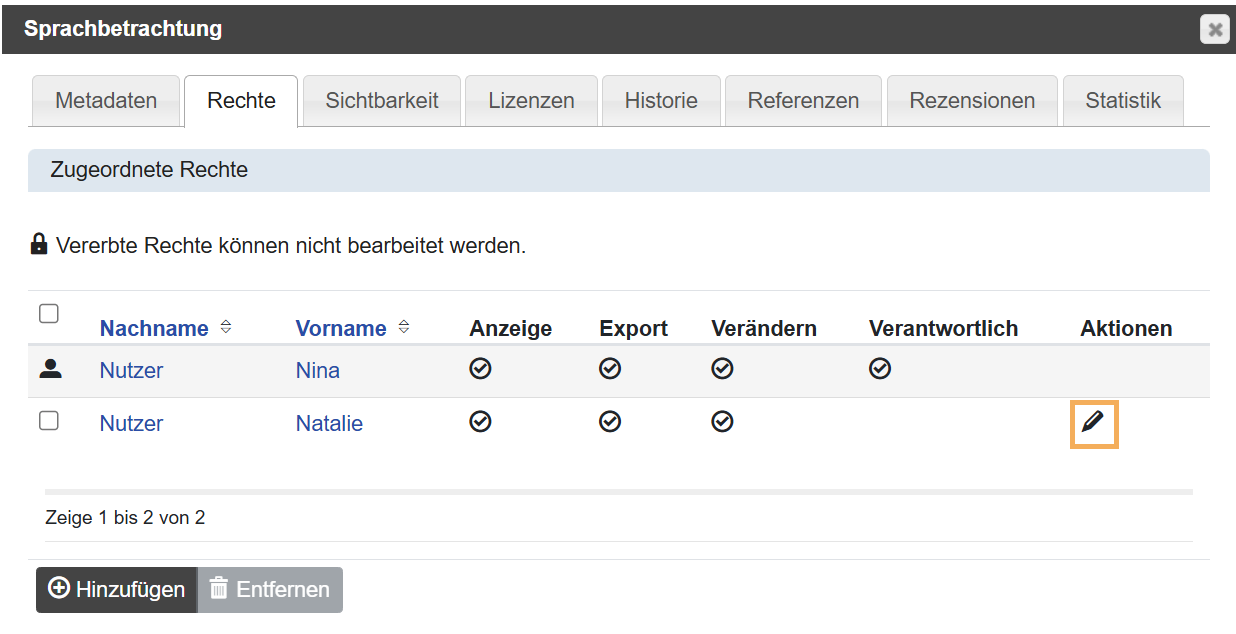1236x634 pixels.
Task: Sort table by Vorname column arrow
Action: pyautogui.click(x=404, y=327)
